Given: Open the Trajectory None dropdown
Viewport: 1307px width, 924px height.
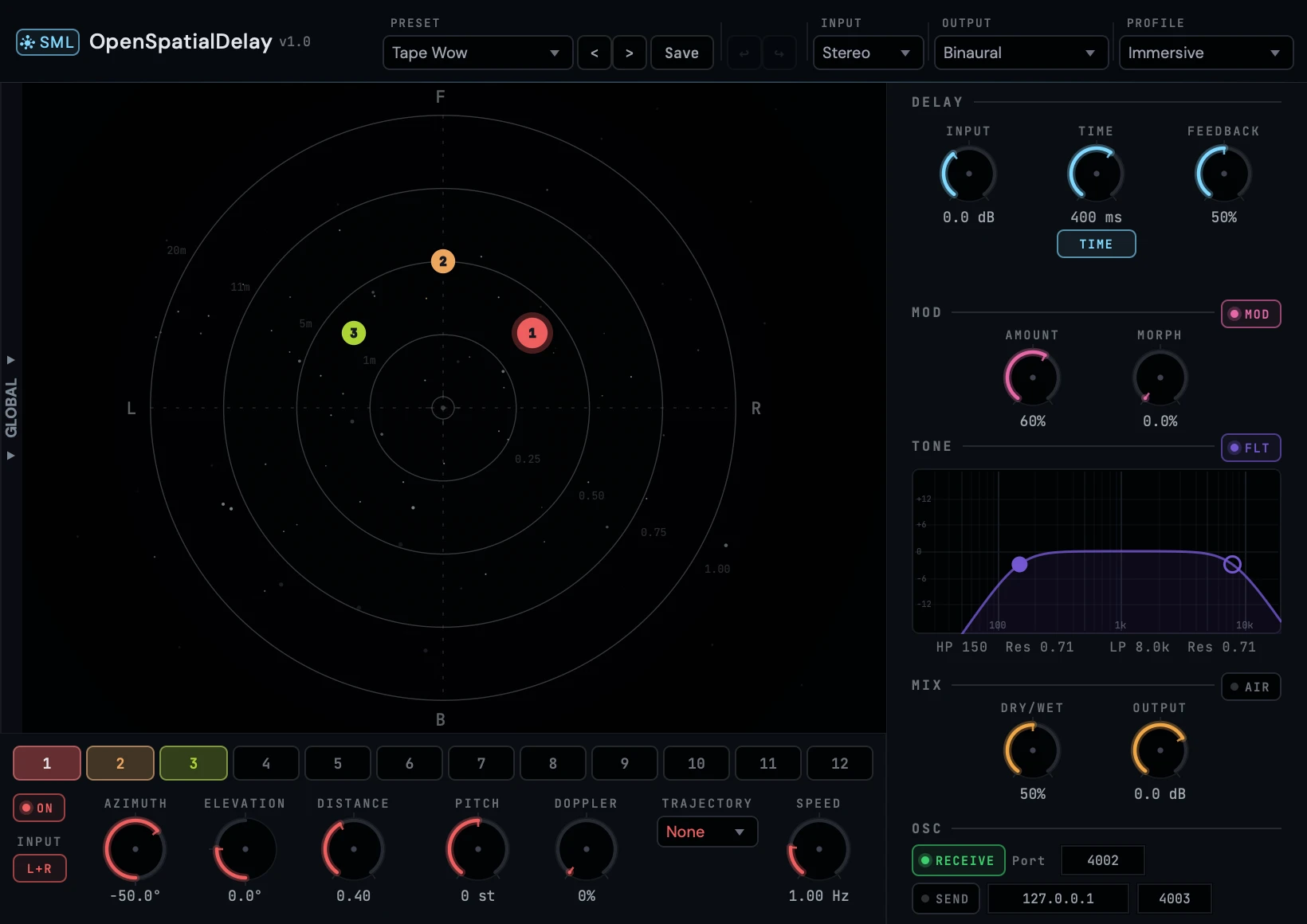Looking at the screenshot, I should click(x=707, y=832).
